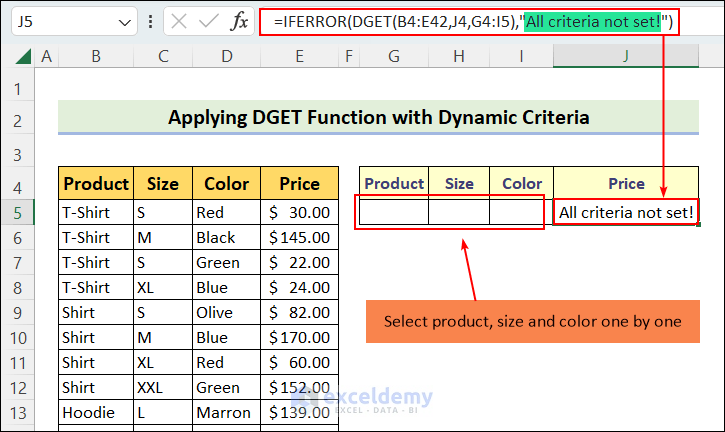725x432 pixels.
Task: Click Size header in data table
Action: tap(163, 184)
